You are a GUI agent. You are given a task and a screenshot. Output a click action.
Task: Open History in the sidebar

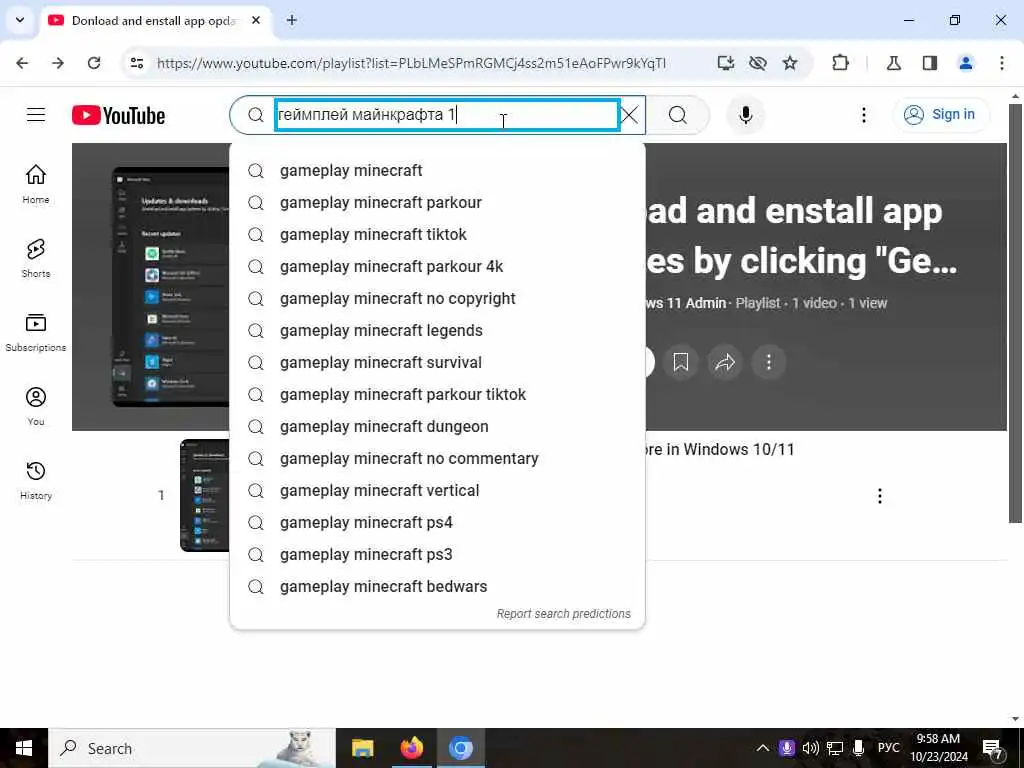[36, 480]
